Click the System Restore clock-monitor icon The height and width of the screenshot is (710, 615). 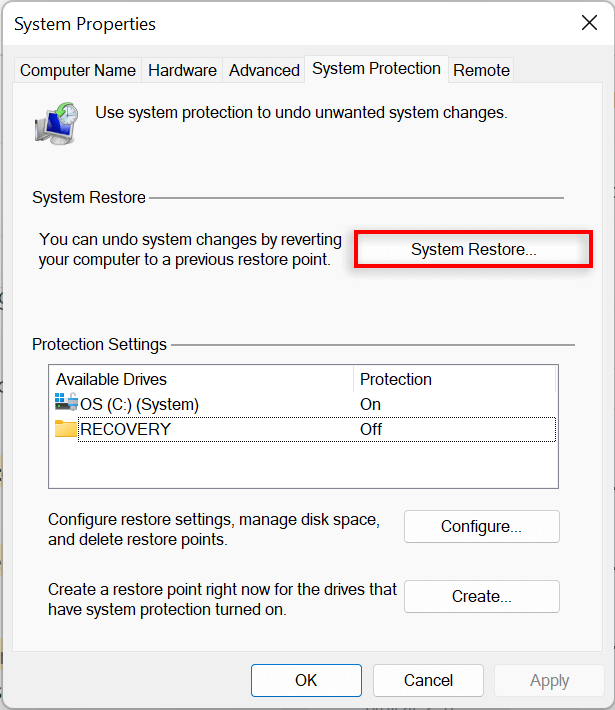57,123
